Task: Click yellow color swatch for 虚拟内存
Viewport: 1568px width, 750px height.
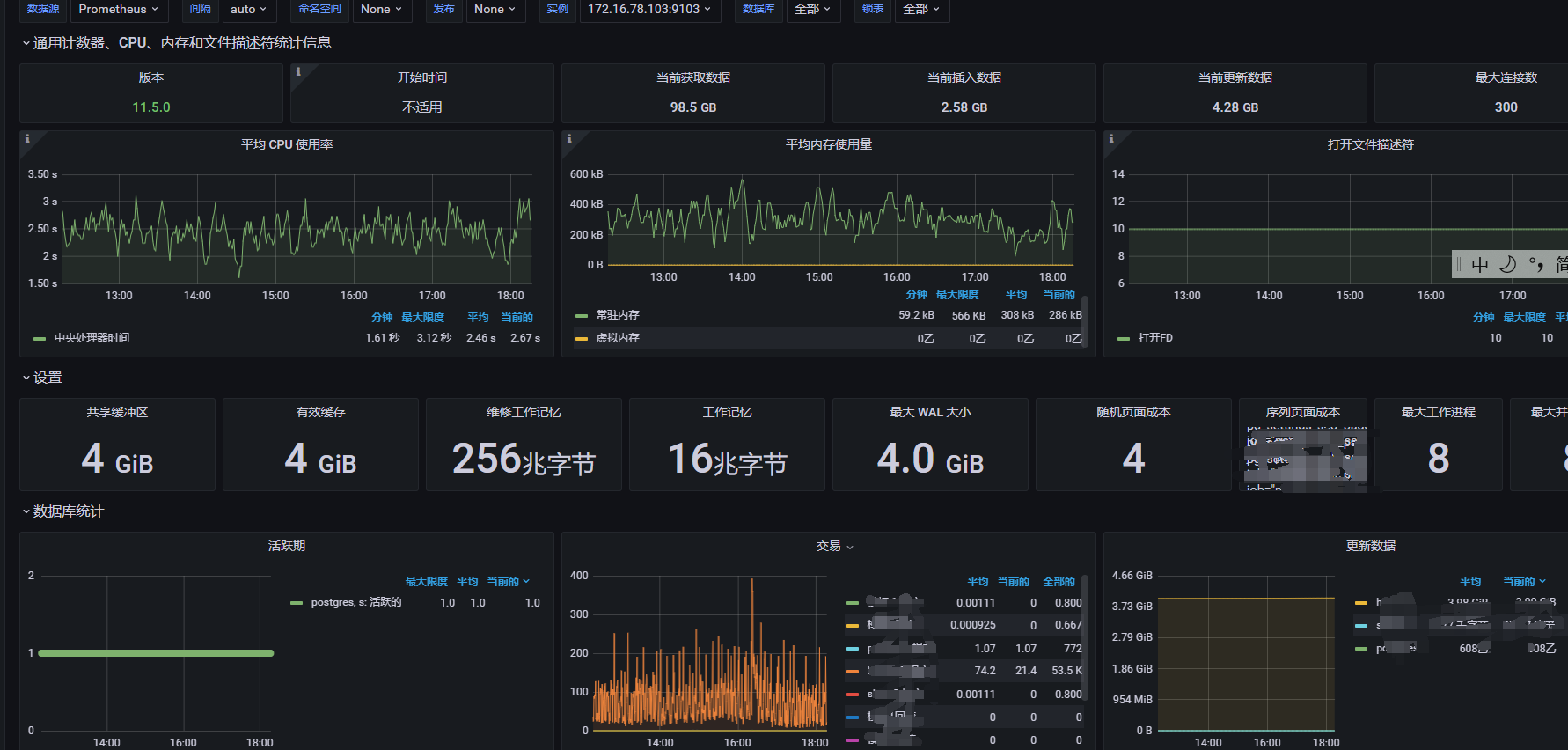Action: (x=582, y=338)
